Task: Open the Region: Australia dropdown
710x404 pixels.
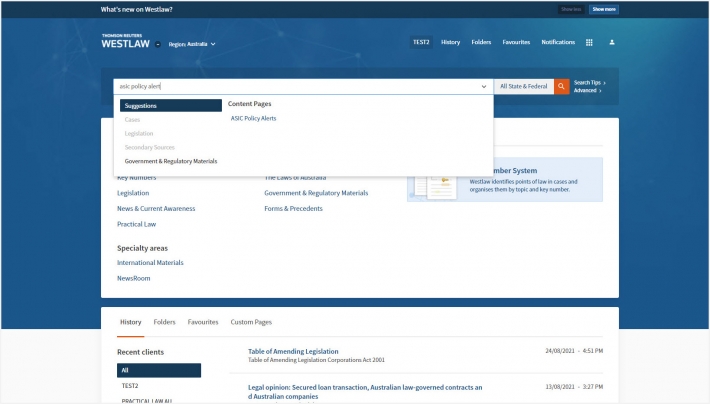Action: tap(192, 44)
